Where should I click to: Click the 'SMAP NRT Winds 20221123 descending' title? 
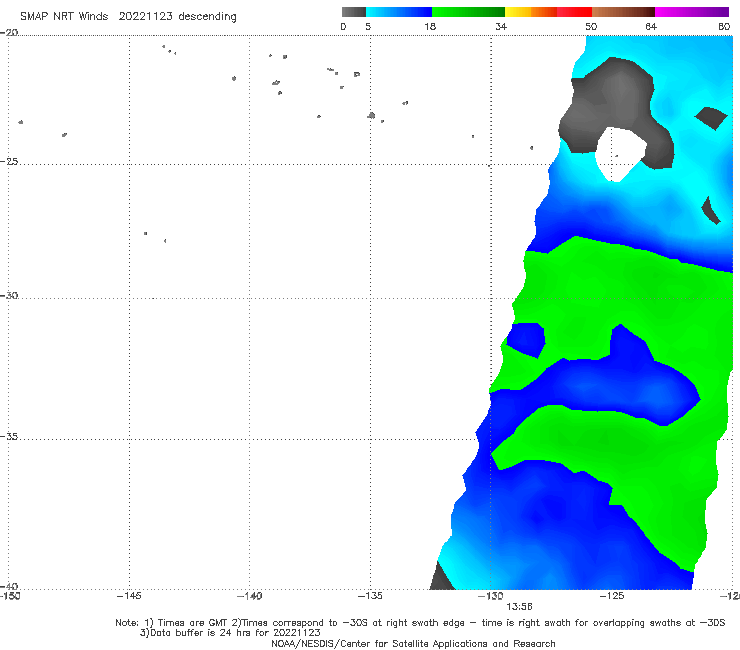(128, 16)
